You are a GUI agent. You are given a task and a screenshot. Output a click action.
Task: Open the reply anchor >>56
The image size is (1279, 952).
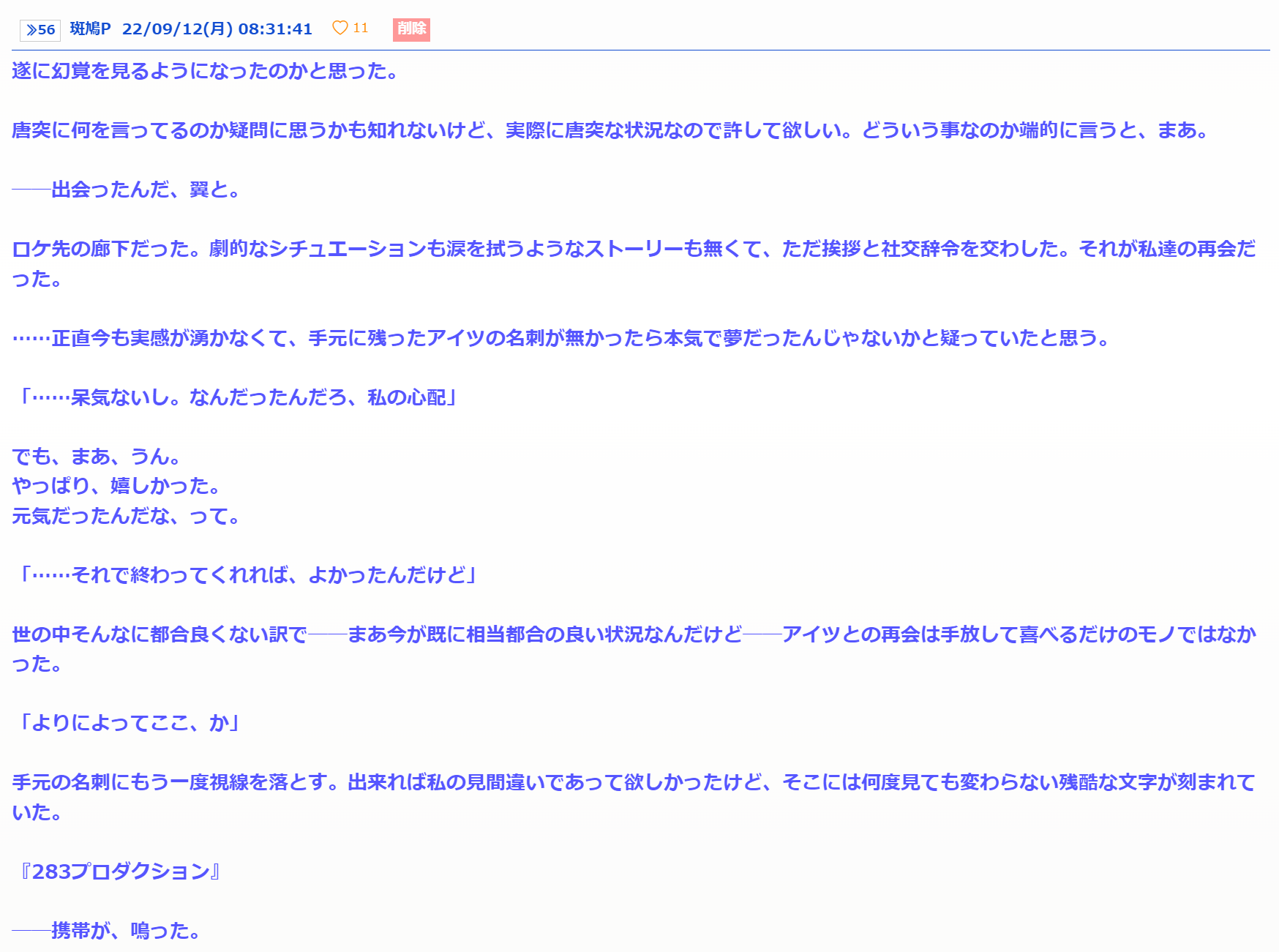pyautogui.click(x=40, y=30)
